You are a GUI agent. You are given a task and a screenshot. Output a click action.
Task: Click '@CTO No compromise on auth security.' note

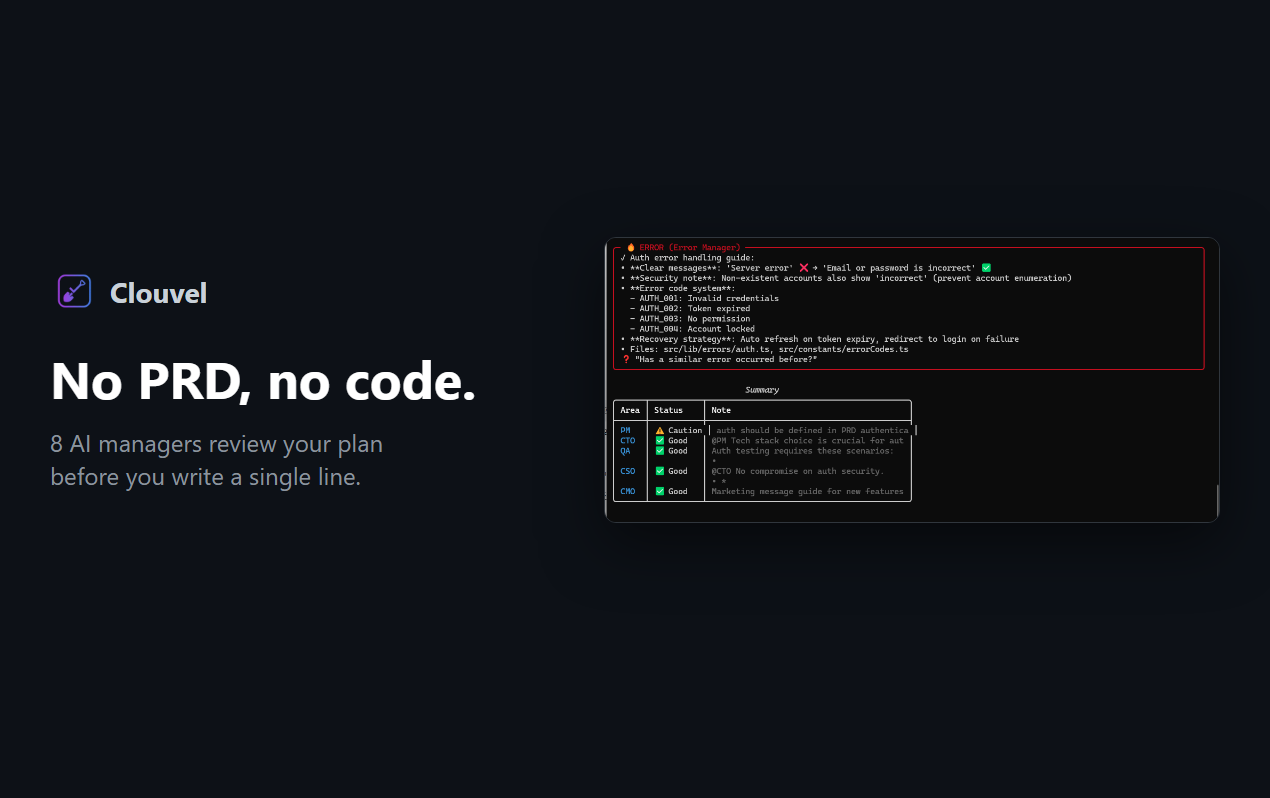pos(797,471)
